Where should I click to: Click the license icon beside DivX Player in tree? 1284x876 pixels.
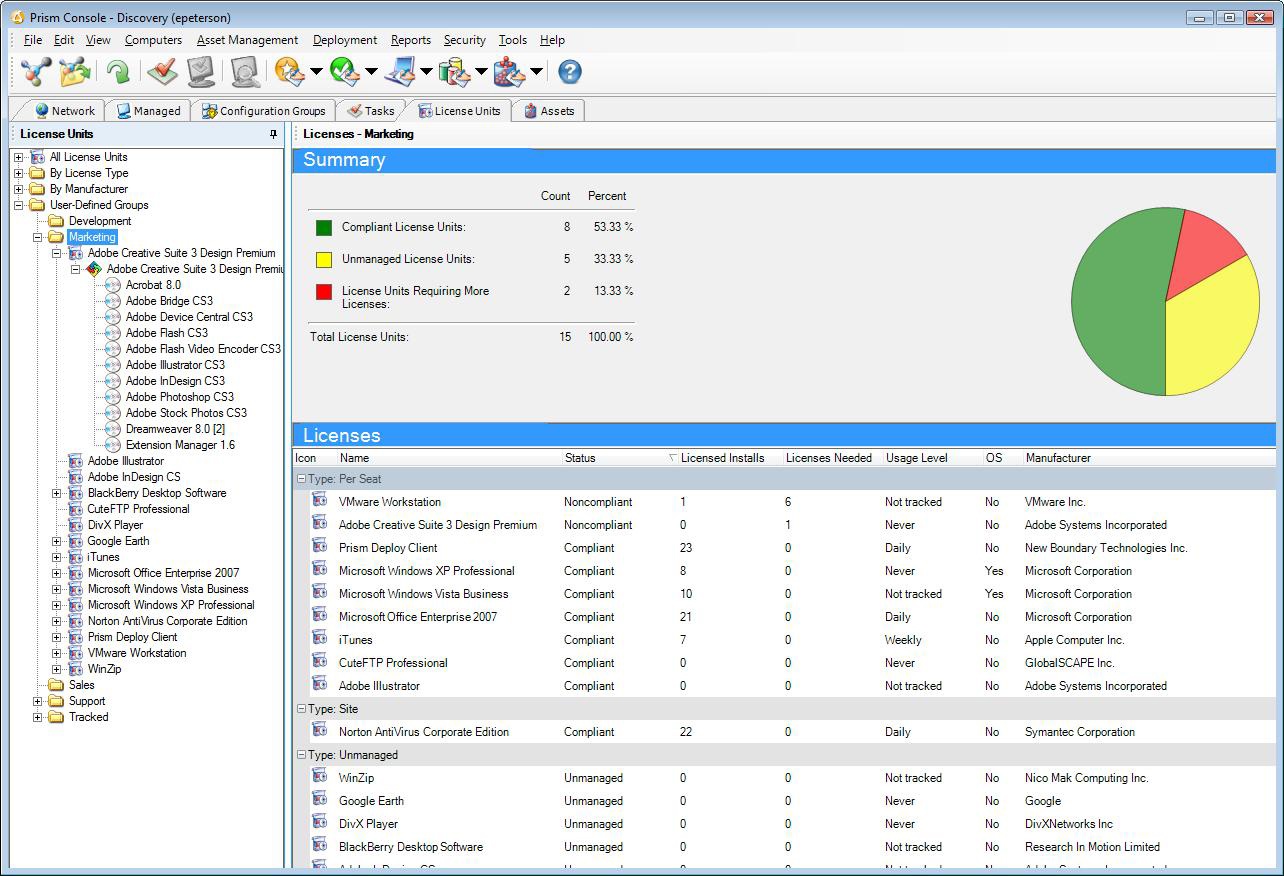[x=75, y=525]
